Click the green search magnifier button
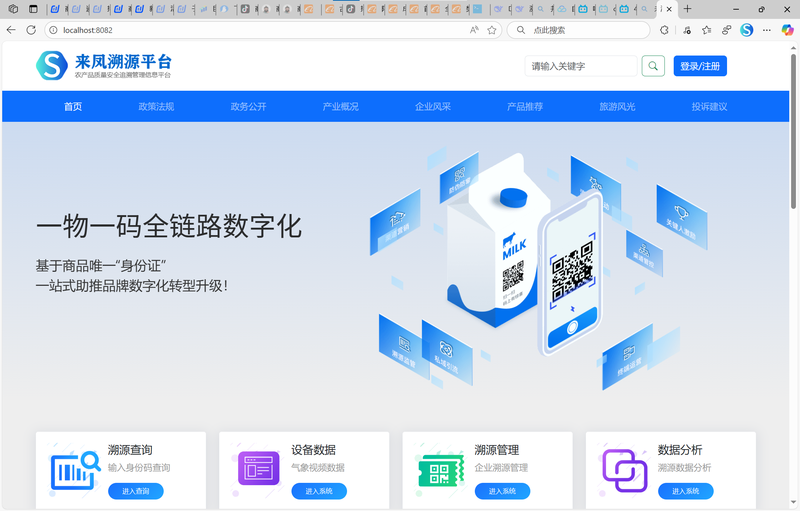This screenshot has height=511, width=800. point(653,66)
